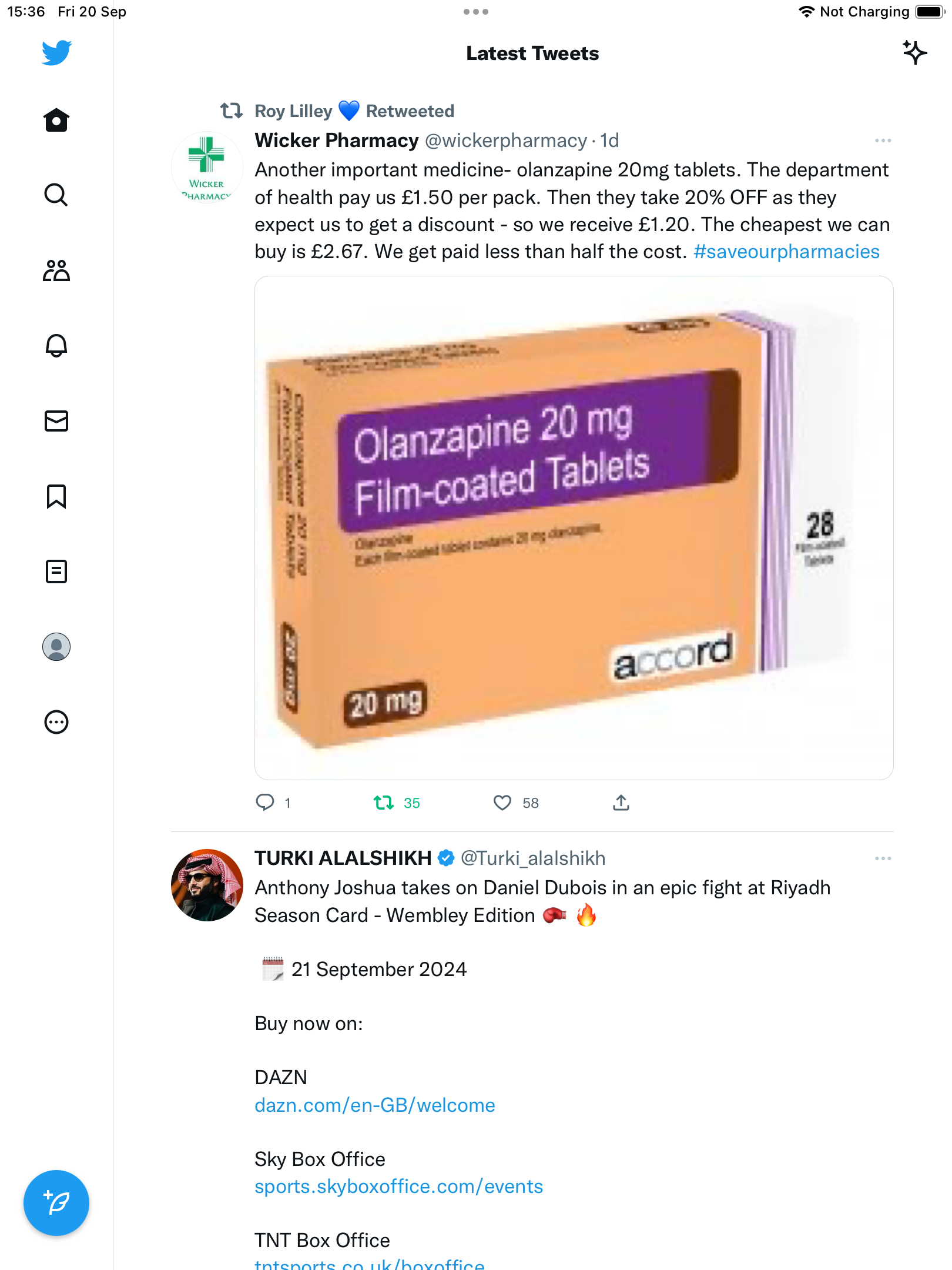The height and width of the screenshot is (1270, 952).
Task: Open dazn.com/en-GB/welcome link
Action: click(375, 1105)
